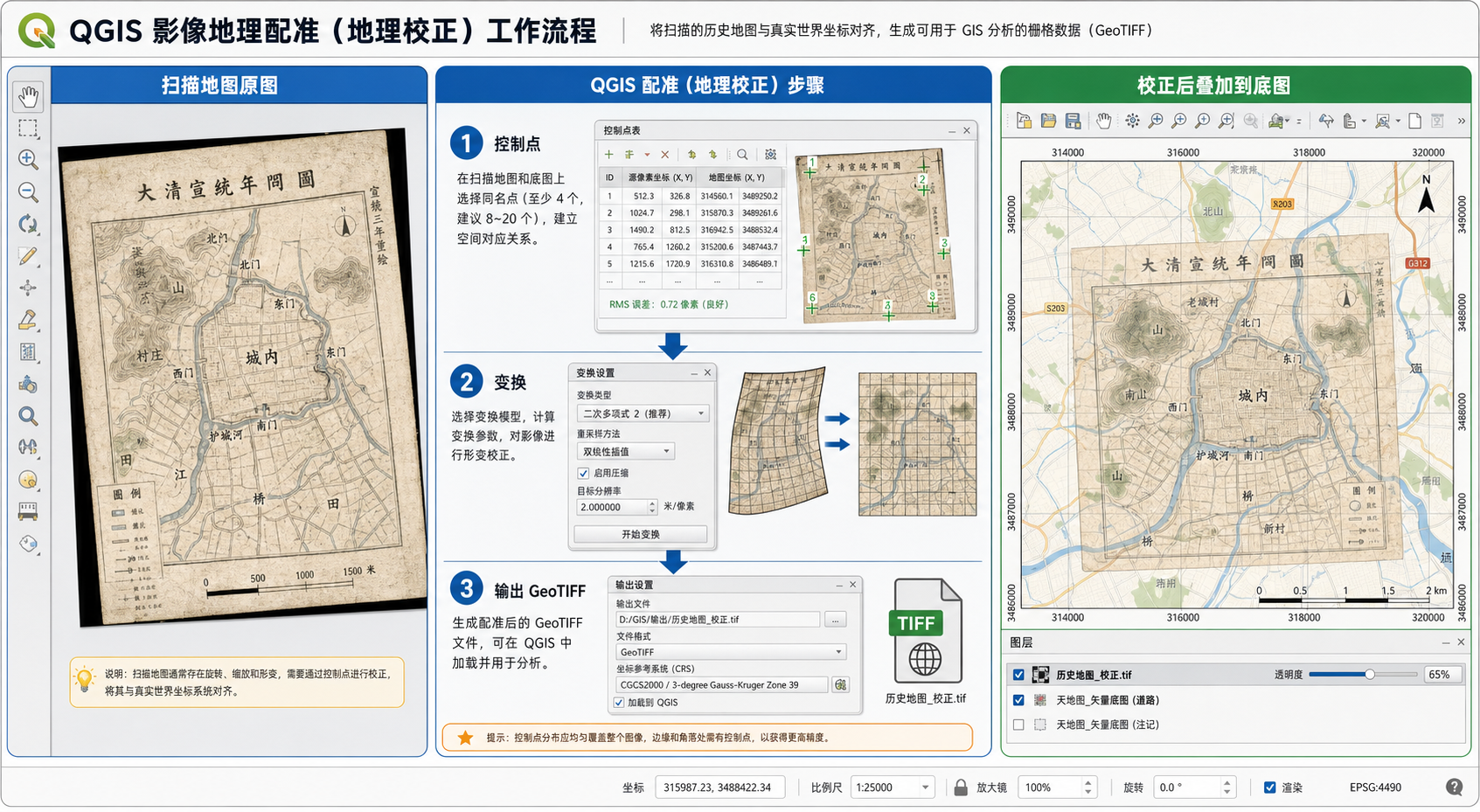Click zoom out magnifier in left toolbar
The height and width of the screenshot is (812, 1480).
[28, 192]
